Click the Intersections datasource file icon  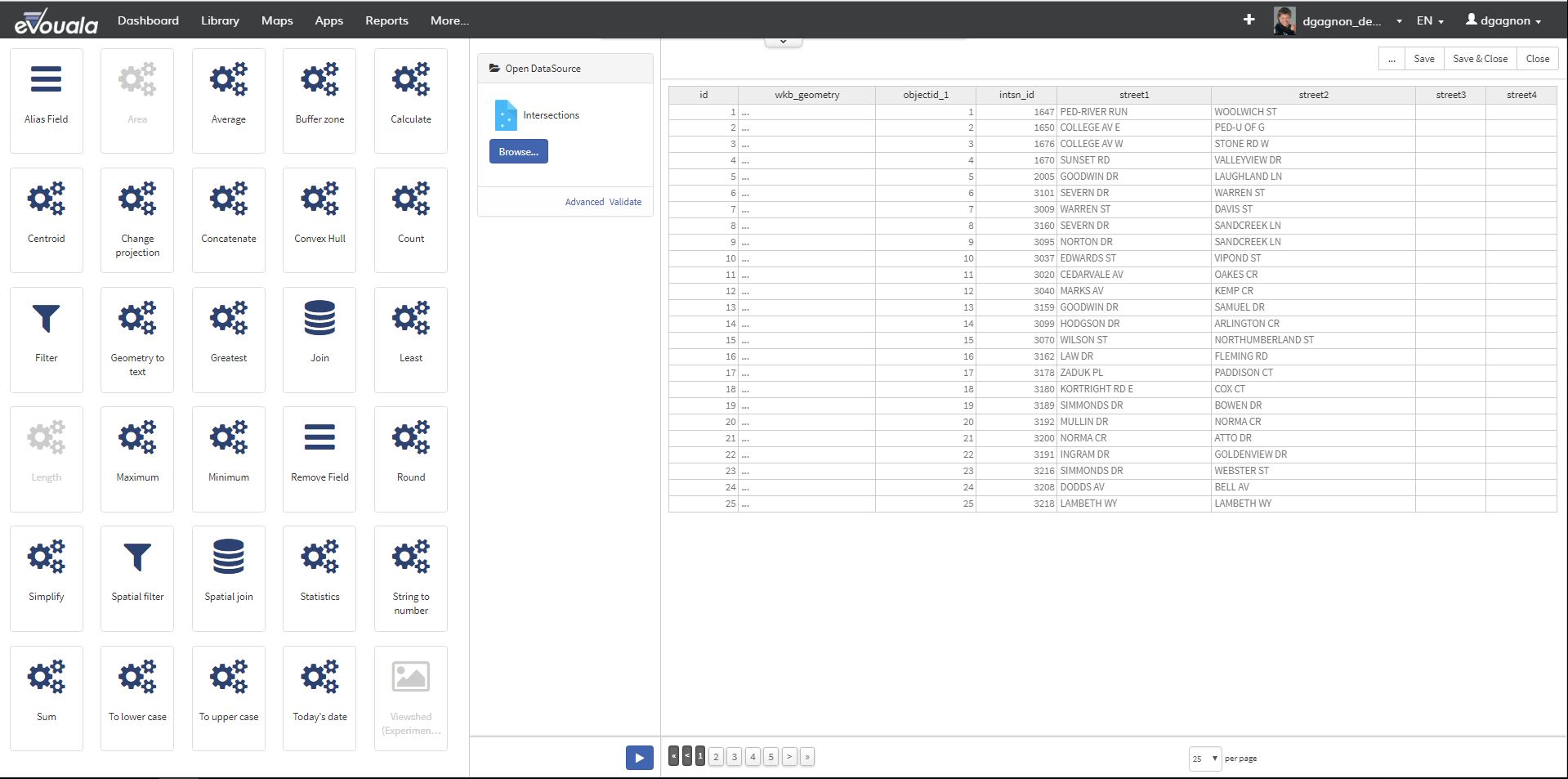pos(506,115)
